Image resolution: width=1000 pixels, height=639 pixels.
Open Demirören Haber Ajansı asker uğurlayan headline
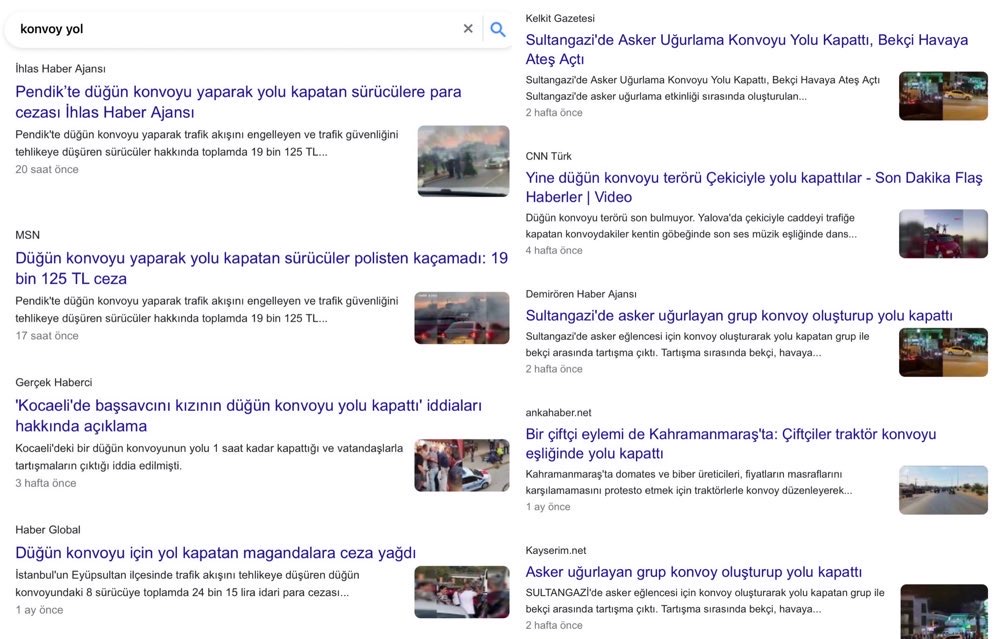click(x=738, y=315)
